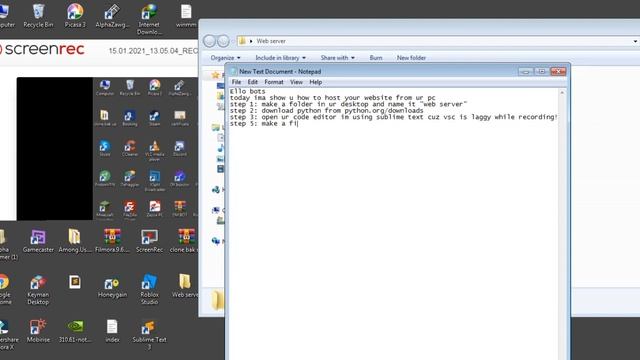Open the Web server desktop folder

pyautogui.click(x=184, y=286)
